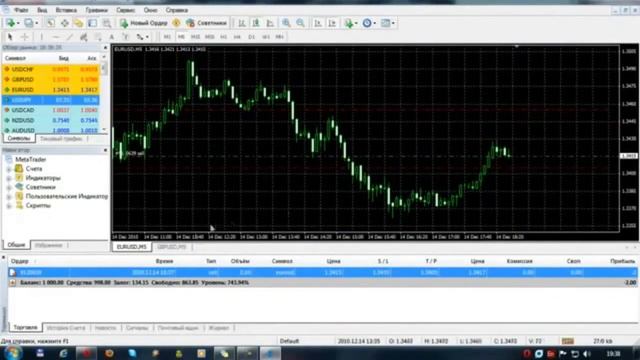Open the Periods clock icon

tap(367, 23)
